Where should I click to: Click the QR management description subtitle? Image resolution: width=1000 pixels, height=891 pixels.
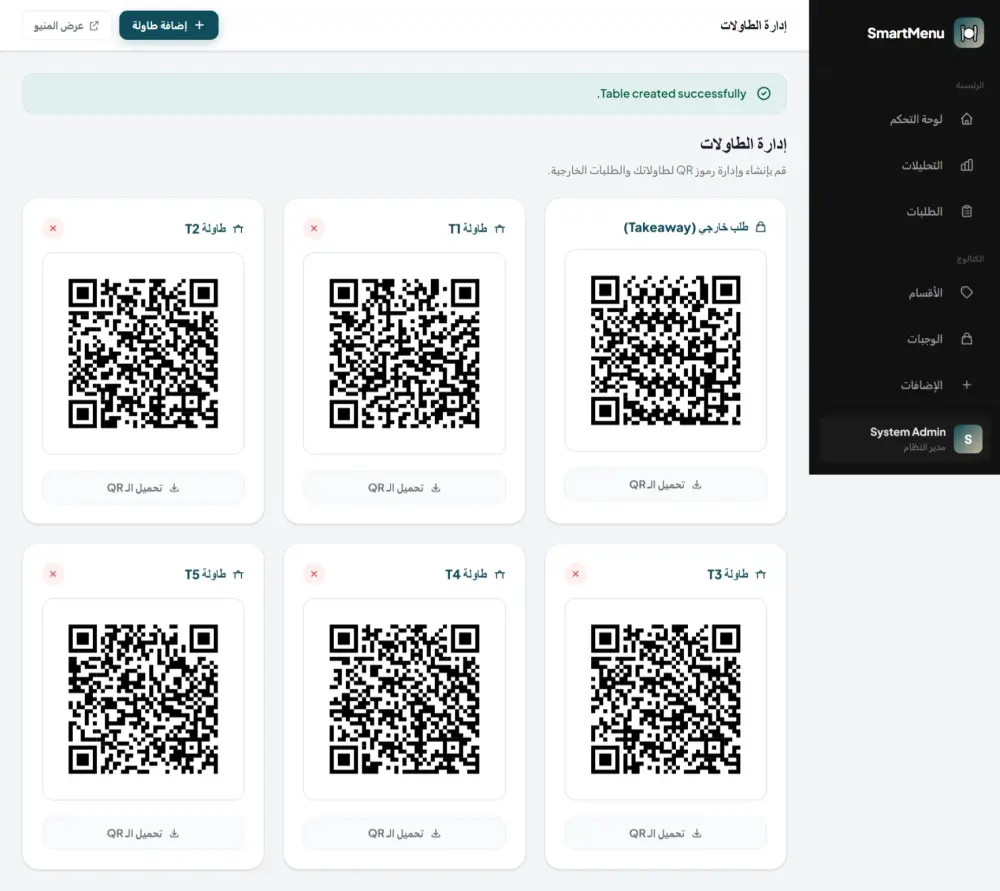pyautogui.click(x=667, y=170)
